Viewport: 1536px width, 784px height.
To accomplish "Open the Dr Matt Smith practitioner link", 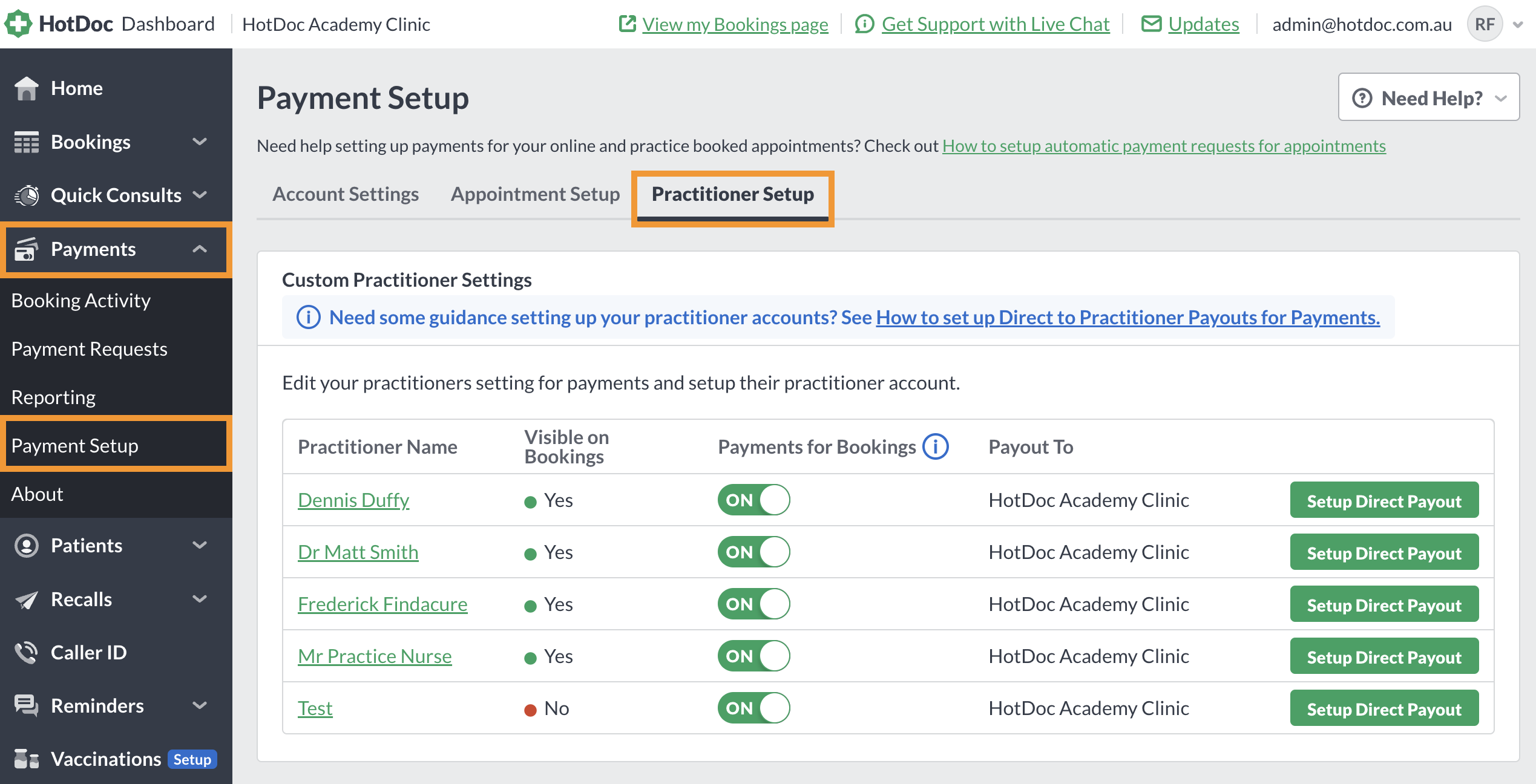I will [358, 552].
